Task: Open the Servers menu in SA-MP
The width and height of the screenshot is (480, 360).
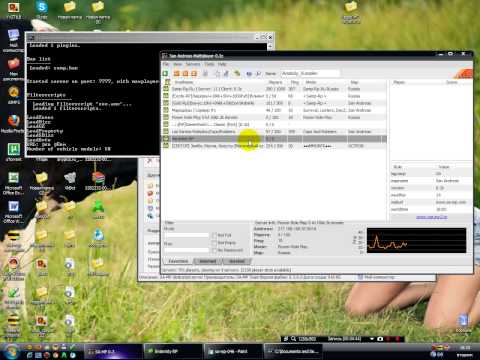Action: 193,64
